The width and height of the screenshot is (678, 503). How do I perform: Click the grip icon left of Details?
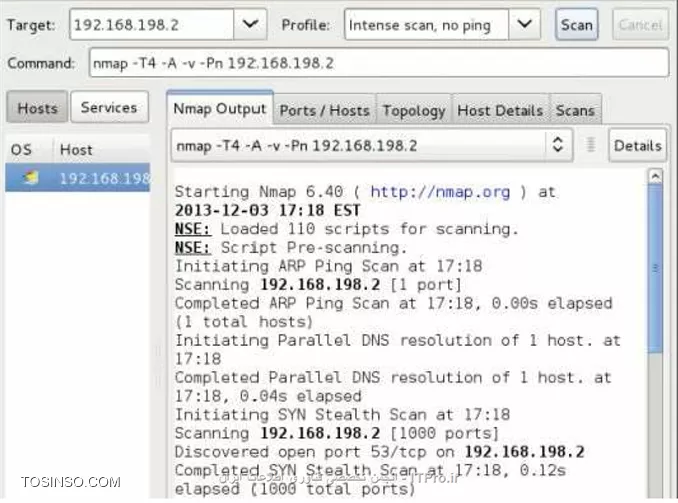pyautogui.click(x=591, y=145)
